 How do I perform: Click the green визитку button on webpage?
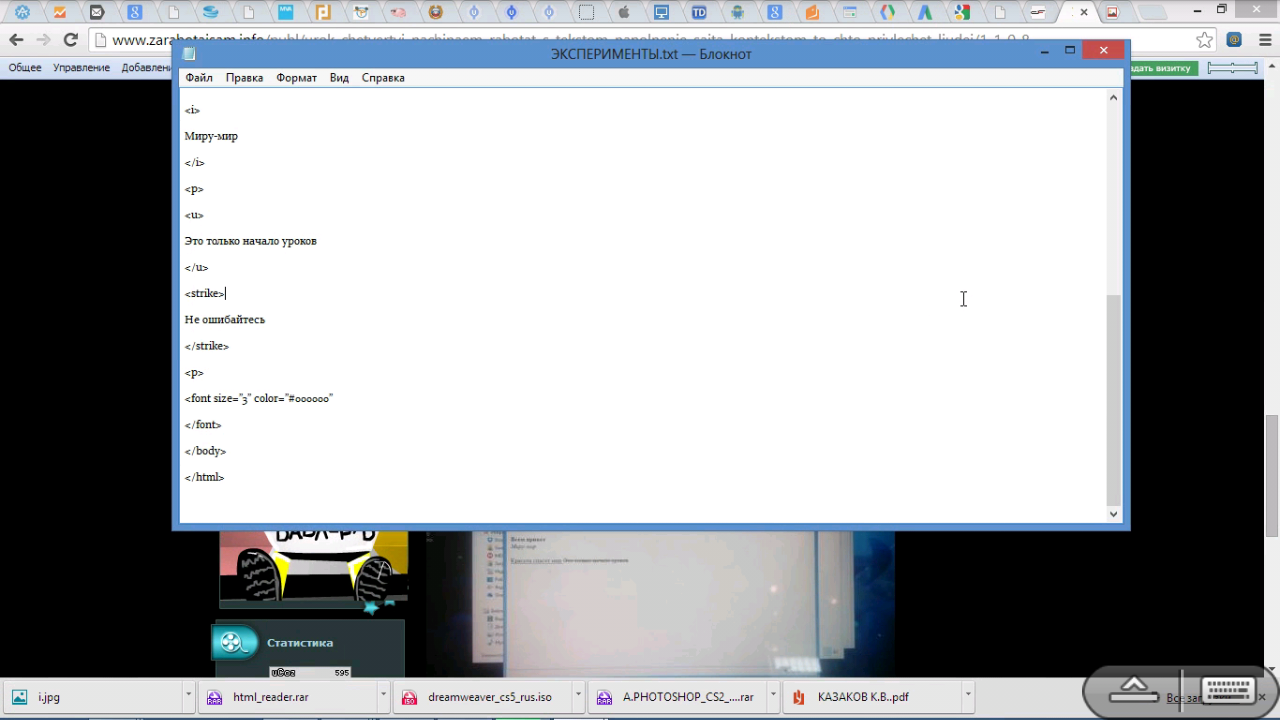pyautogui.click(x=1164, y=68)
